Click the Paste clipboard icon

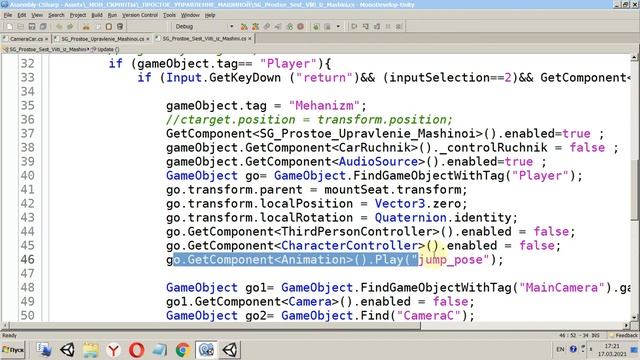coord(109,27)
